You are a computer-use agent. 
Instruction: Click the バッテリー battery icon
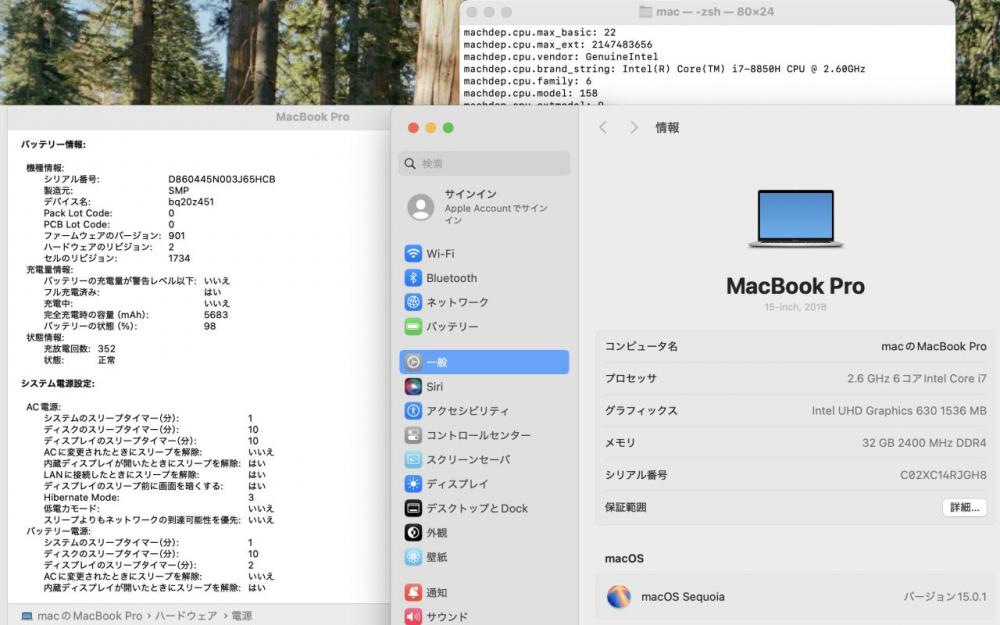point(413,327)
